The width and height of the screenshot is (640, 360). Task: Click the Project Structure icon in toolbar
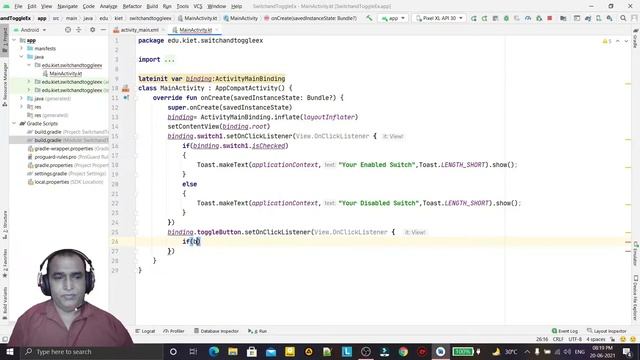pos(563,18)
